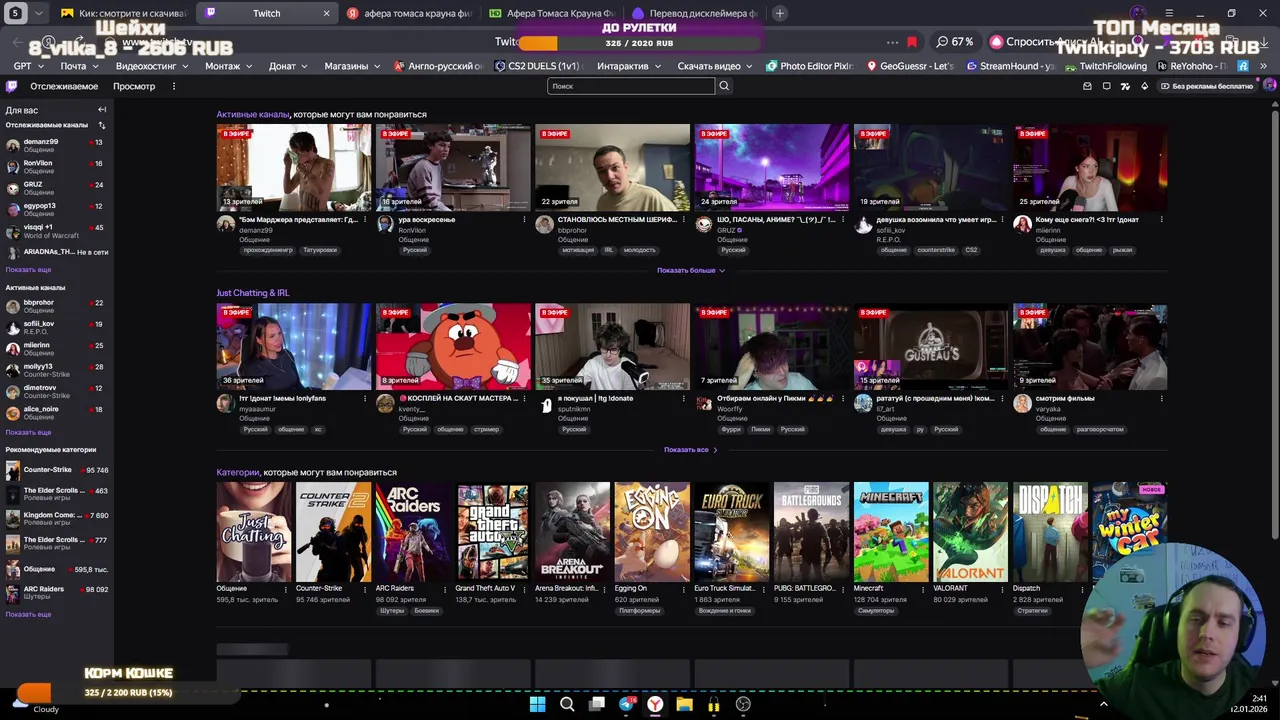Viewport: 1280px width, 720px height.
Task: Open the Скачать видео bookmarks dropdown
Action: pyautogui.click(x=715, y=66)
